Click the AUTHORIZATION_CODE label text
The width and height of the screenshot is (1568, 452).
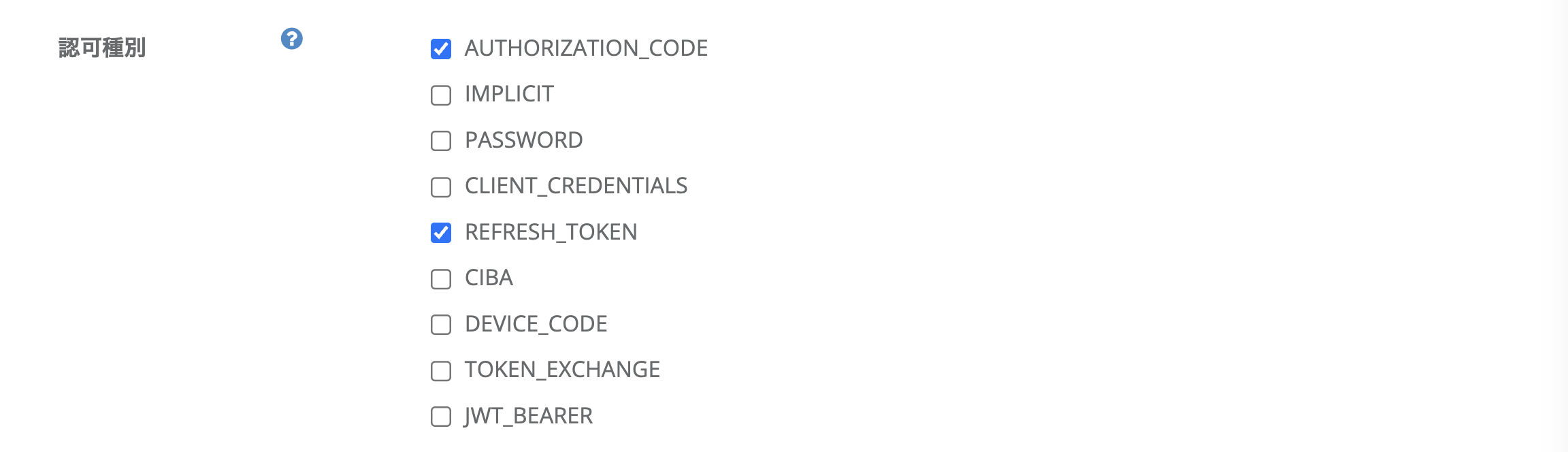(x=586, y=48)
